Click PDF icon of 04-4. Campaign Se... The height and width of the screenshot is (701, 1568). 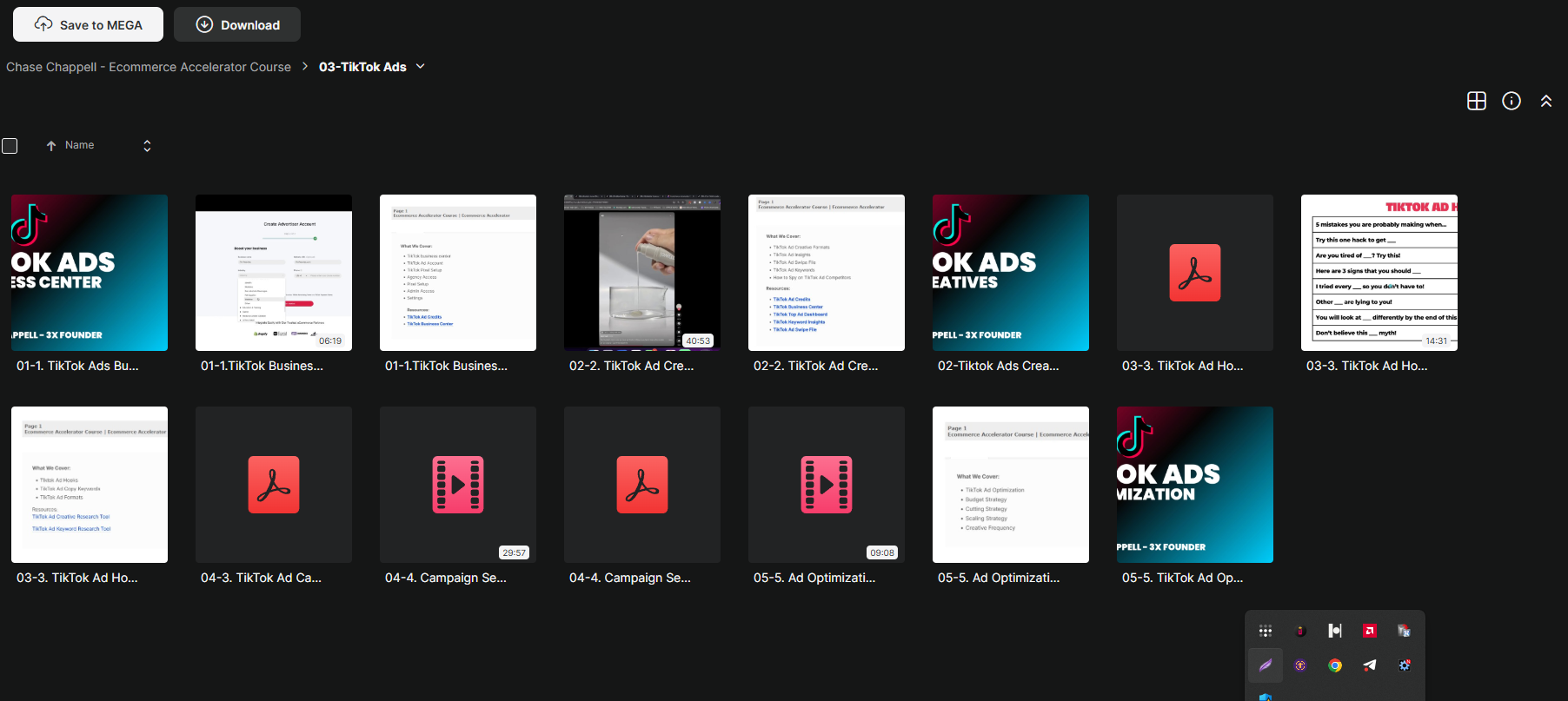(x=642, y=485)
